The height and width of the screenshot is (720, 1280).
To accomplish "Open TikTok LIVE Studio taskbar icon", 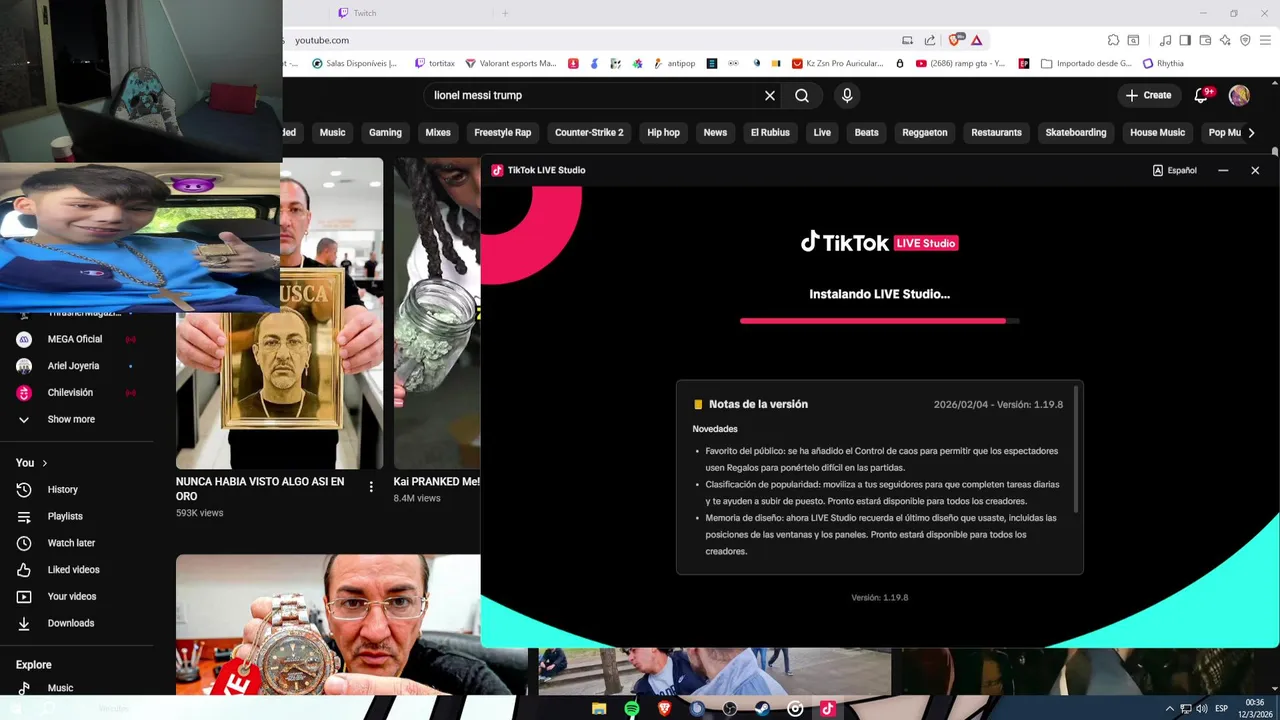I will [827, 709].
